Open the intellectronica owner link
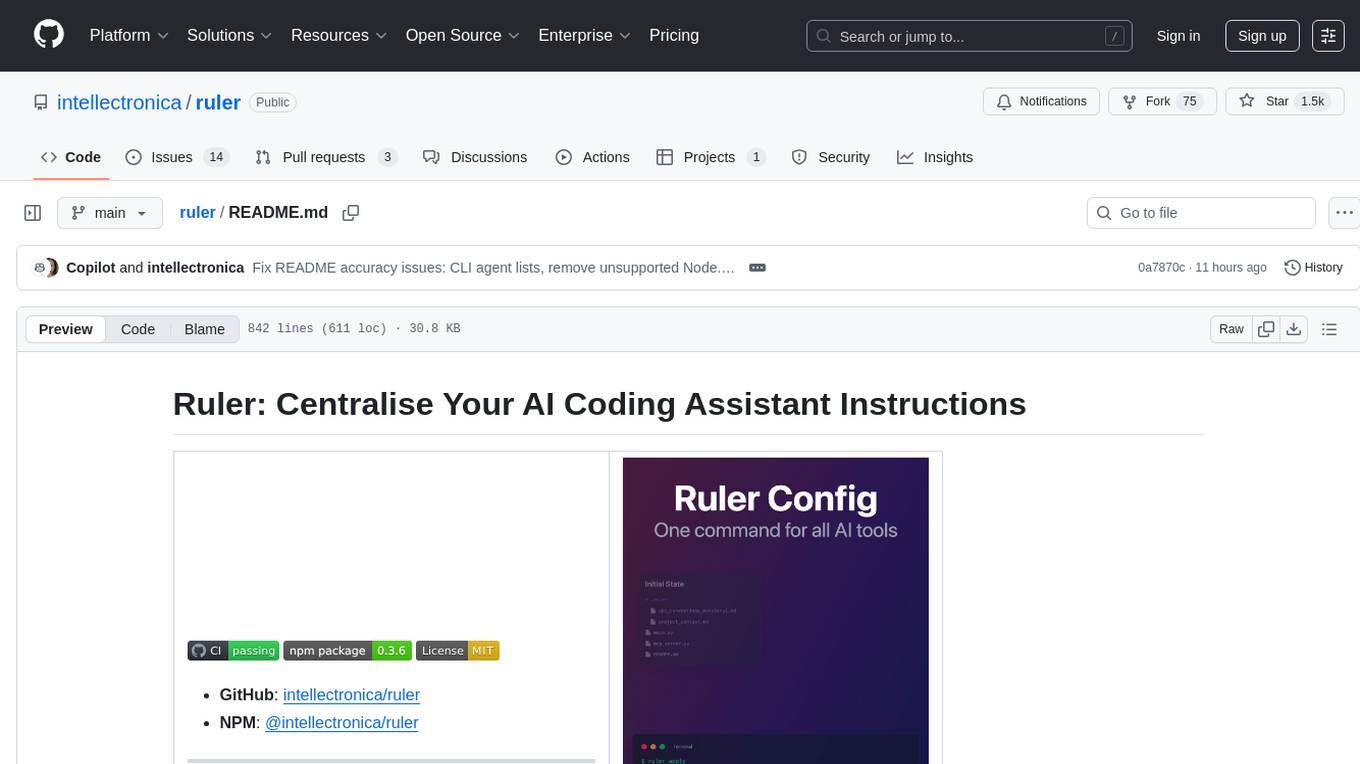The height and width of the screenshot is (764, 1360). tap(119, 102)
